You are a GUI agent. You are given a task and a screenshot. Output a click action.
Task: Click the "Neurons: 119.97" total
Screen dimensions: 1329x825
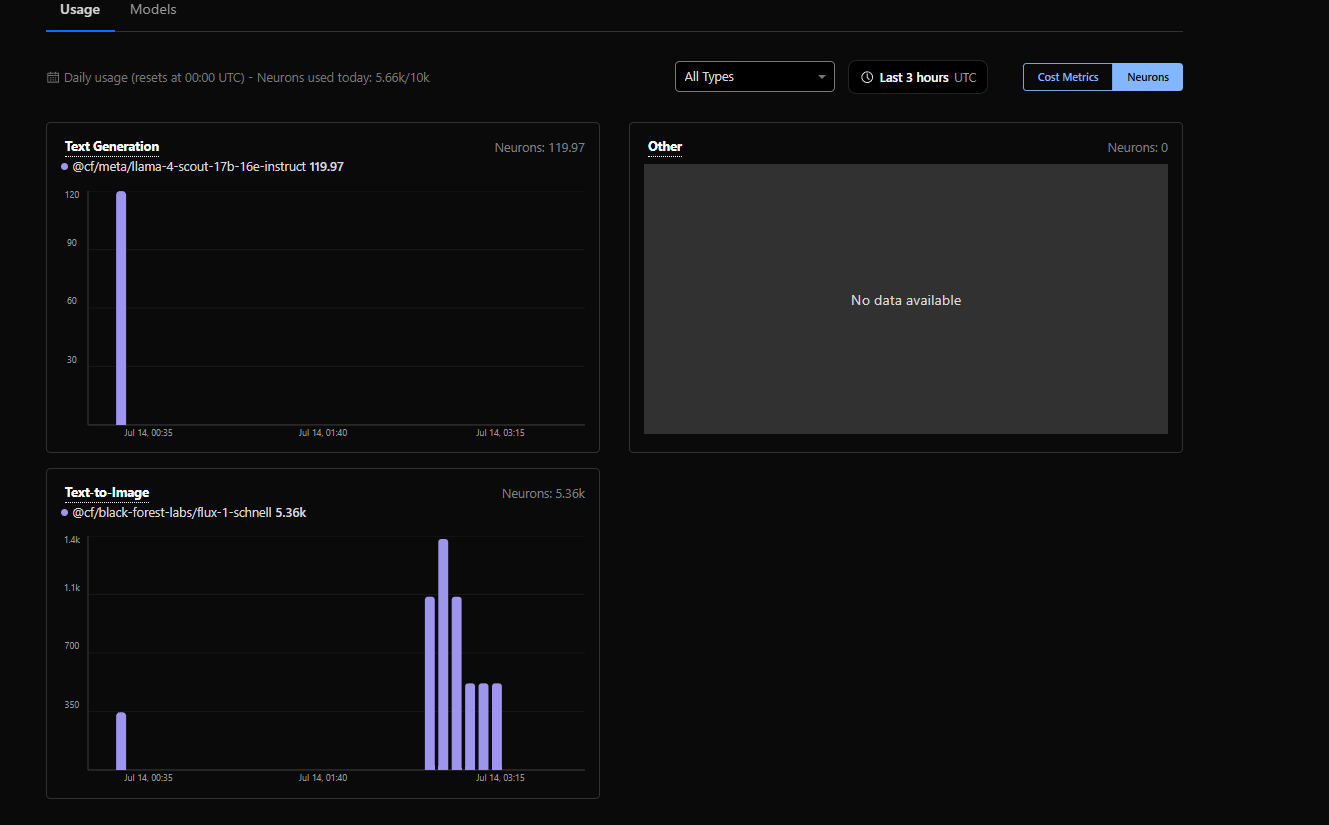(540, 148)
